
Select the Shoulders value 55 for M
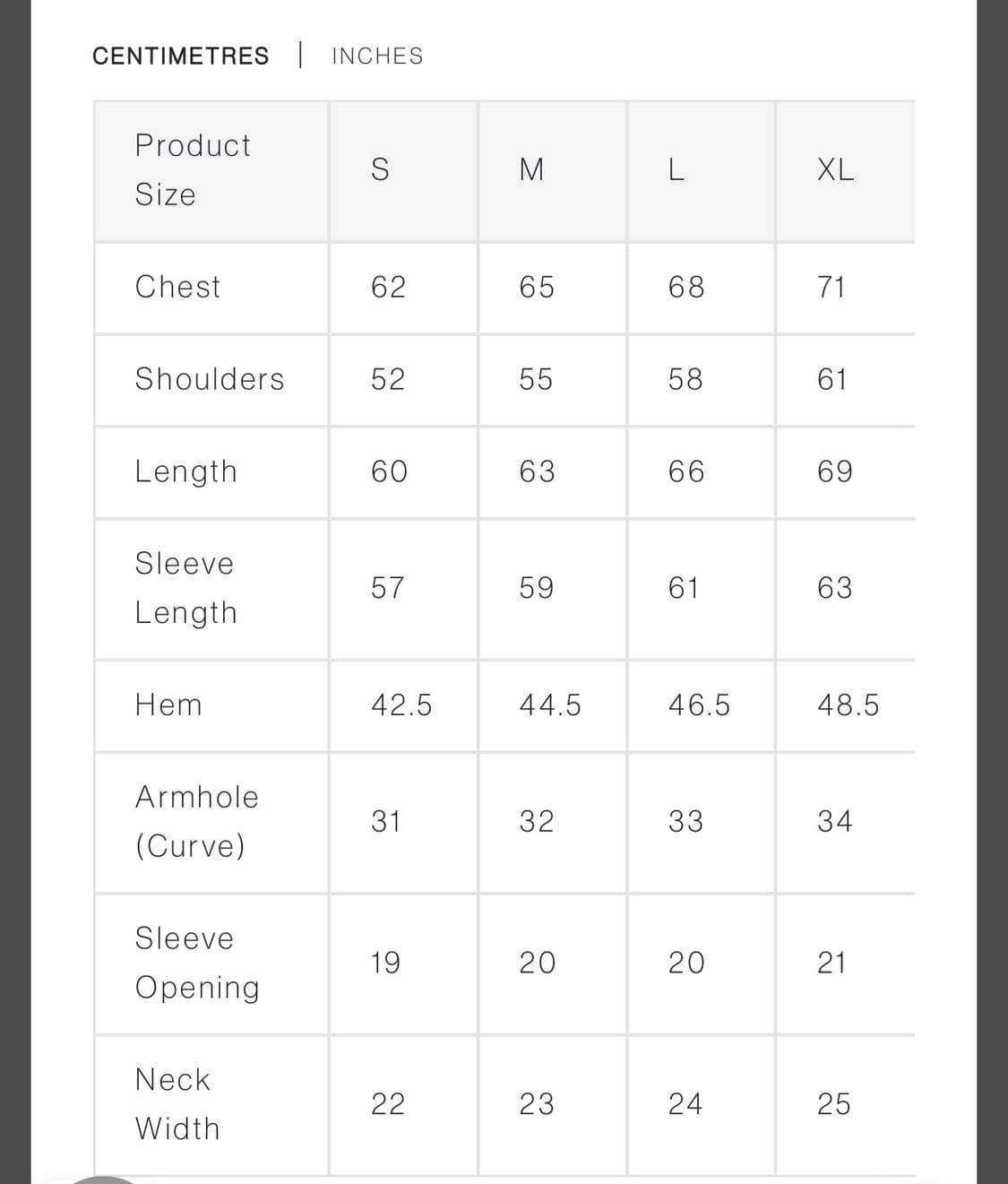(536, 379)
